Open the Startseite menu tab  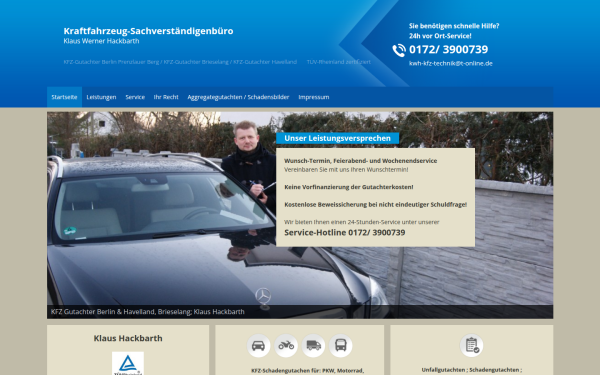[64, 97]
